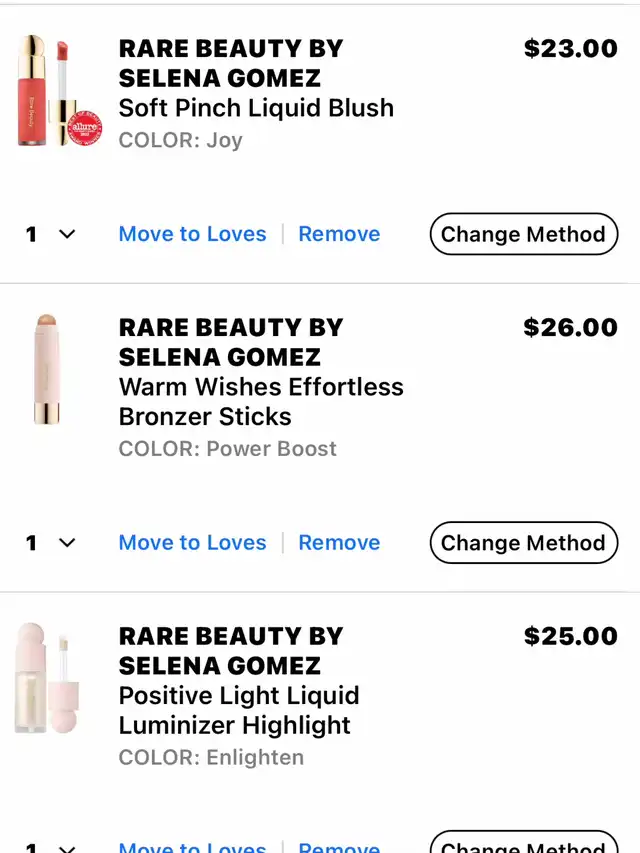Expand quantity dropdown for Positive Light Luminizer
Viewport: 640px width, 853px height.
click(50, 847)
